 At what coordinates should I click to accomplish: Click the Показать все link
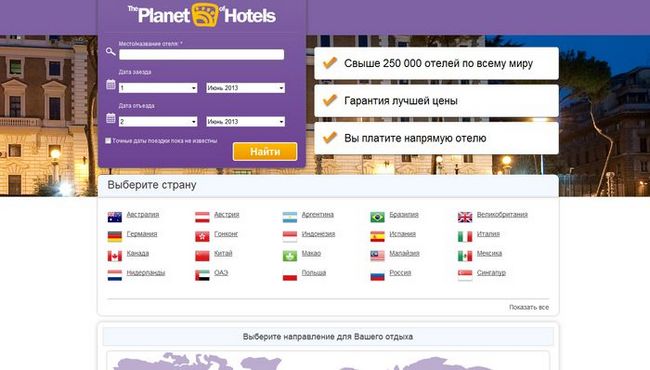coord(529,307)
